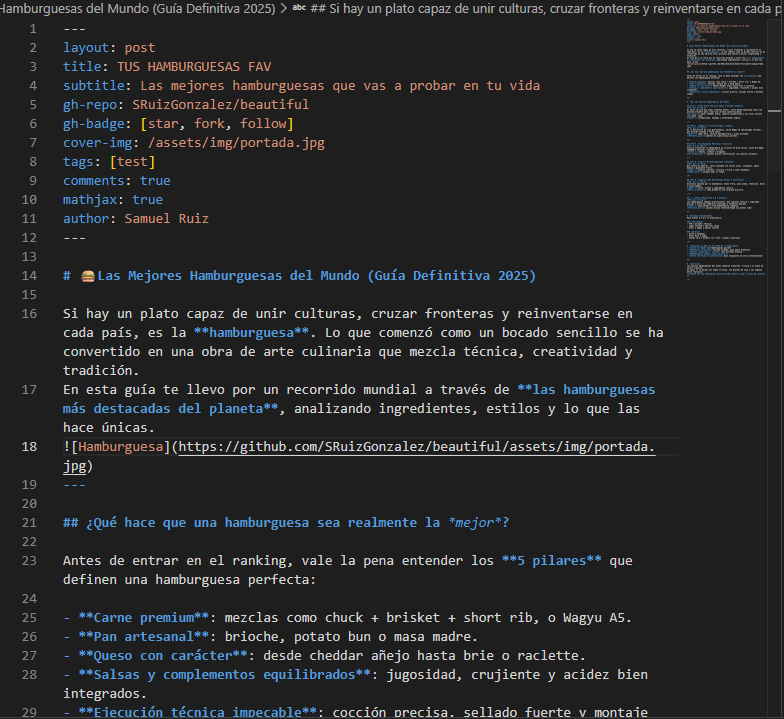Image resolution: width=784 pixels, height=719 pixels.
Task: Click the '/assets/img/portada.jpg' cover-img value
Action: [x=236, y=143]
